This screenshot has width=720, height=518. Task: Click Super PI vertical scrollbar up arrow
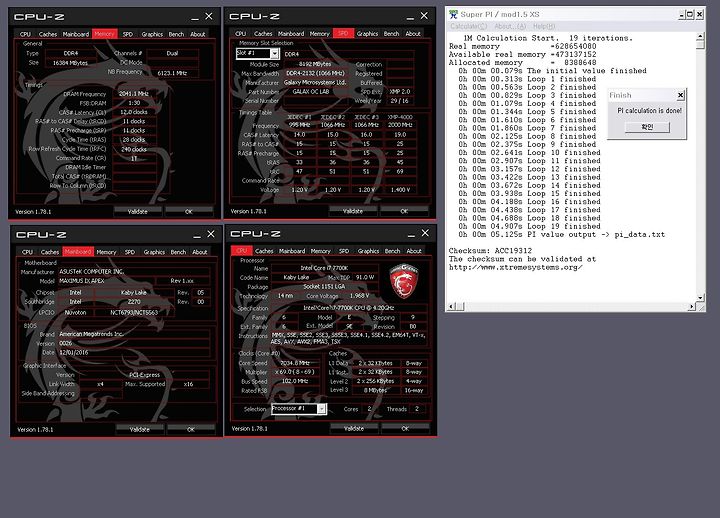pyautogui.click(x=700, y=36)
